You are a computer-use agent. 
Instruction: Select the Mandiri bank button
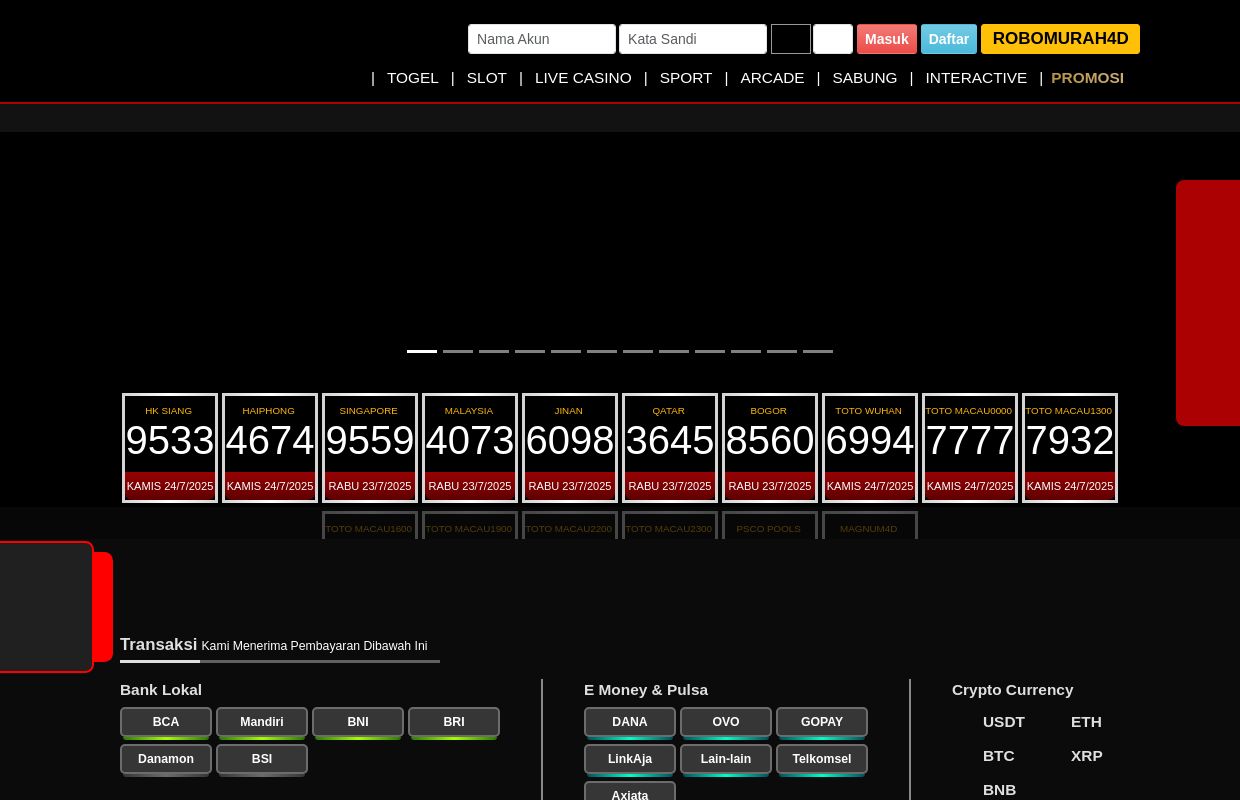(262, 722)
